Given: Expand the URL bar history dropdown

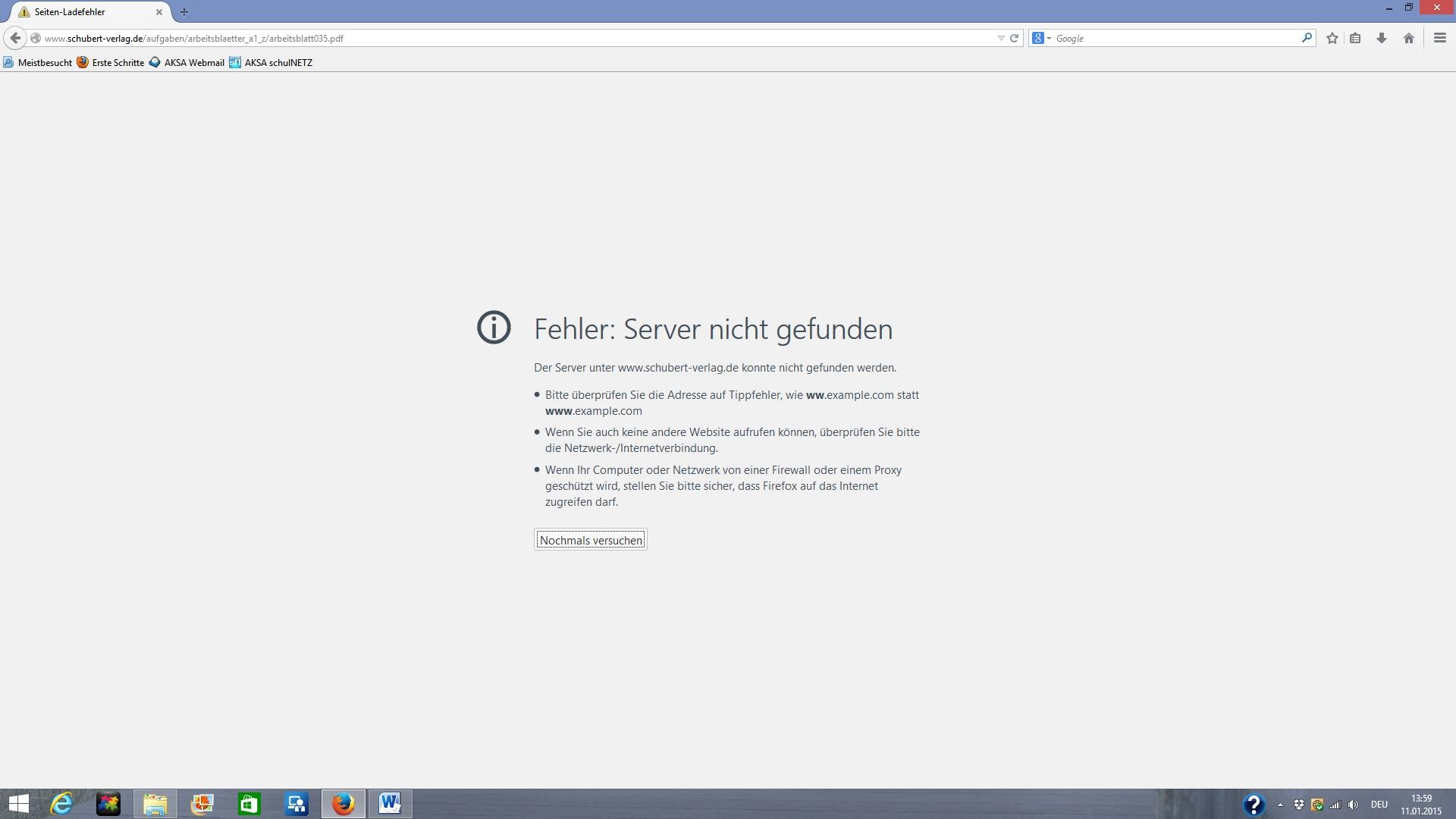Looking at the screenshot, I should click(1000, 38).
